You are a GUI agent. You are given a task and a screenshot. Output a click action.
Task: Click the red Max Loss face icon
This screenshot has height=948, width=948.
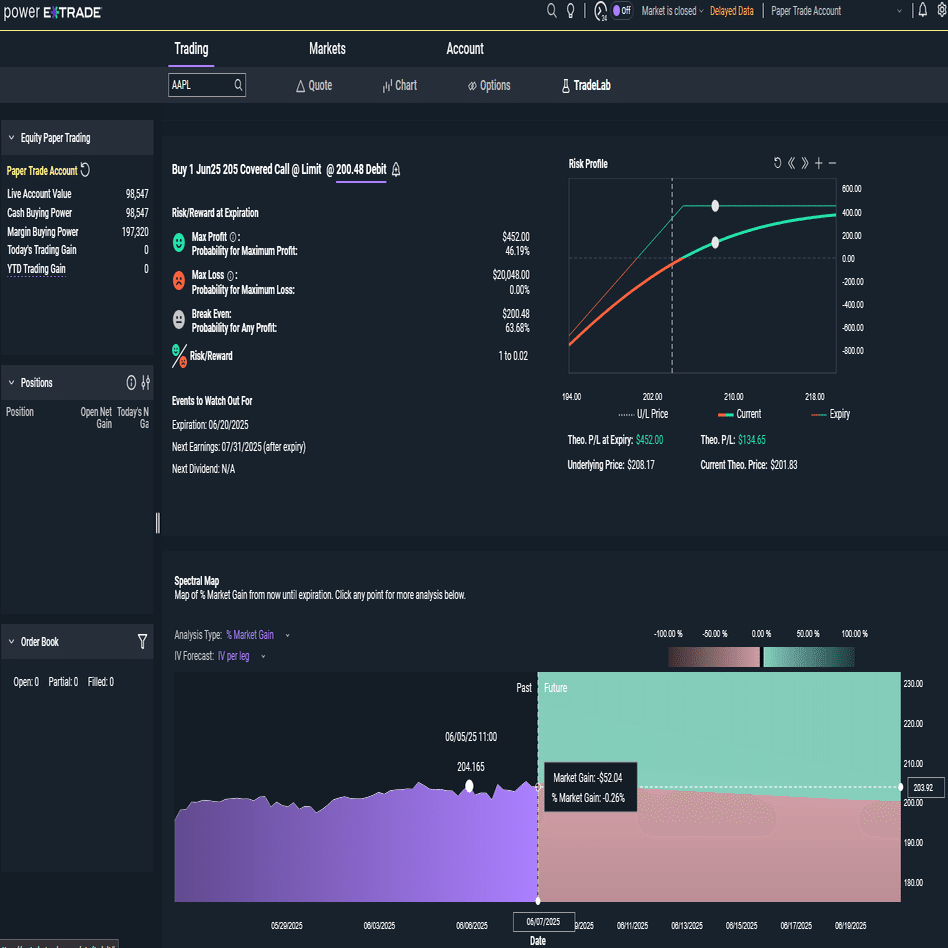[179, 281]
